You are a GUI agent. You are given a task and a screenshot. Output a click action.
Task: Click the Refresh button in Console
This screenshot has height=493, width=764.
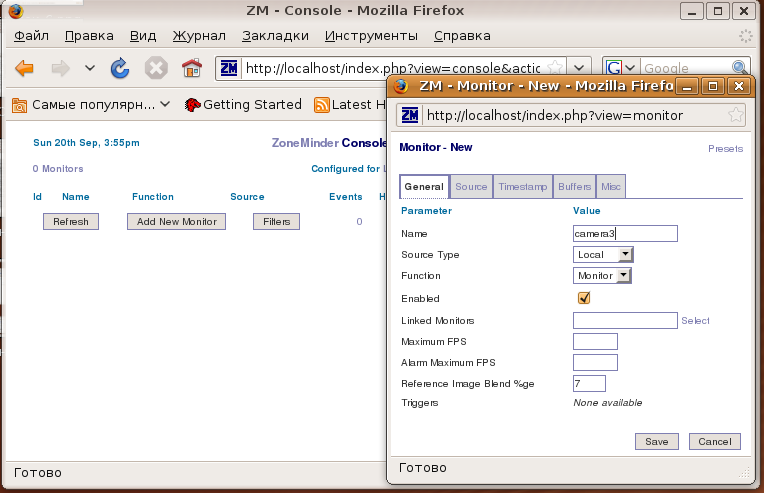(x=71, y=222)
